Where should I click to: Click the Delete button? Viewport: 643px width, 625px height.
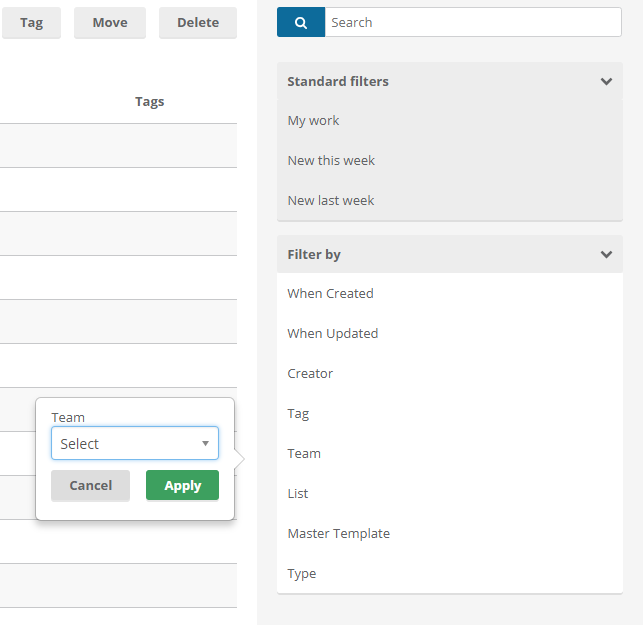[198, 23]
